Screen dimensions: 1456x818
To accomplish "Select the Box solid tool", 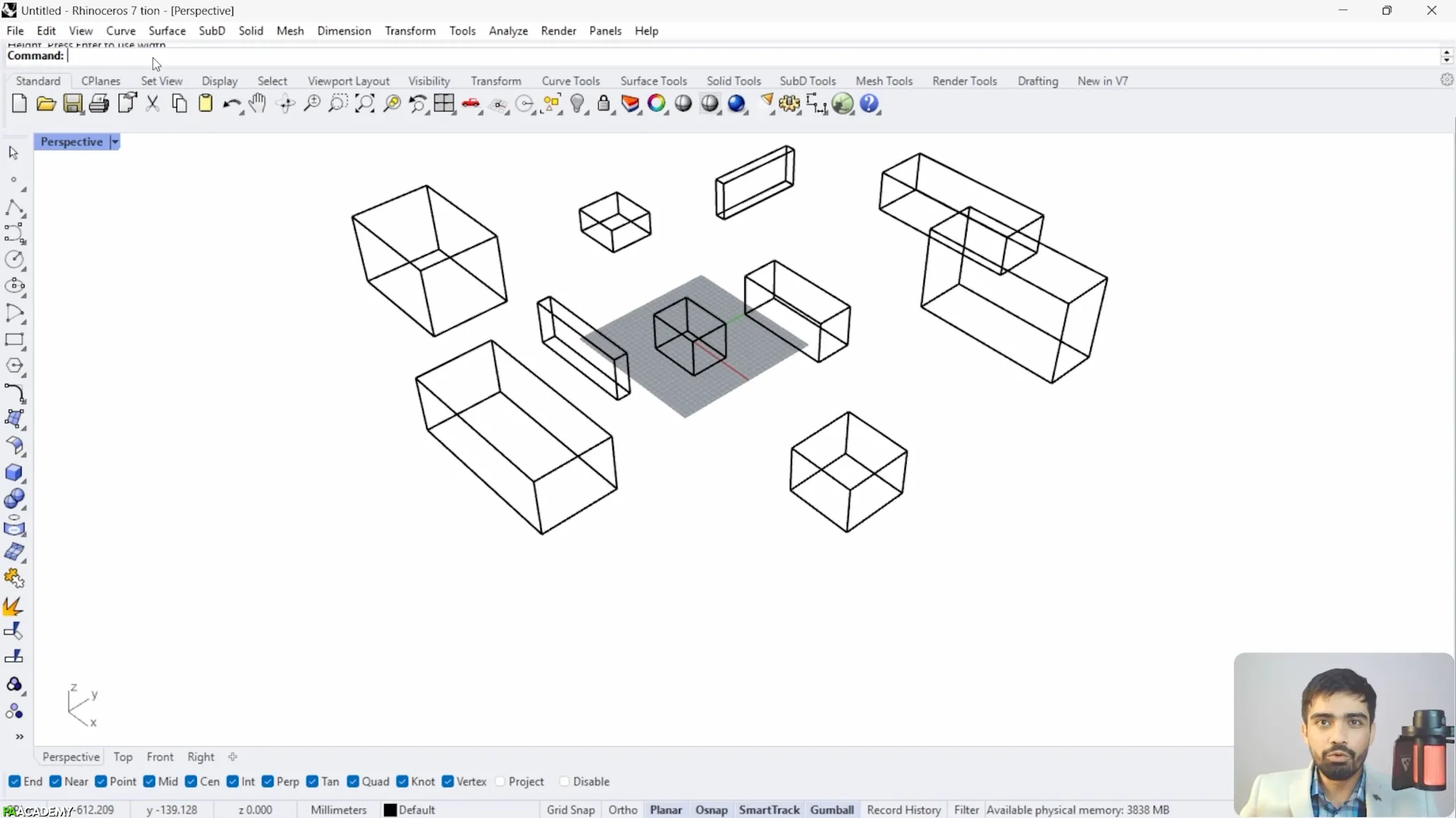I will (x=14, y=473).
